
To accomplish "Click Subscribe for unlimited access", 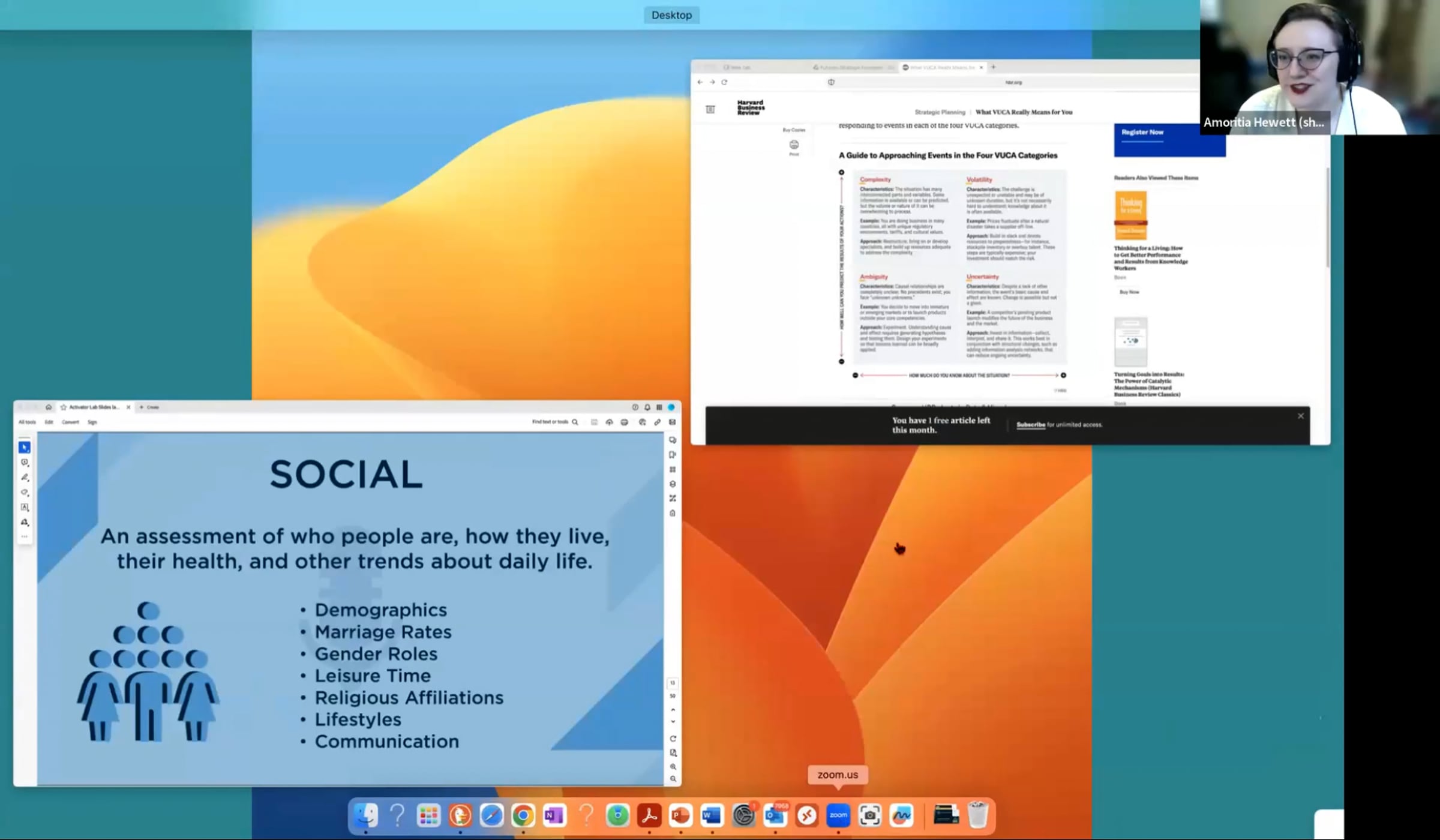I will pos(1031,425).
